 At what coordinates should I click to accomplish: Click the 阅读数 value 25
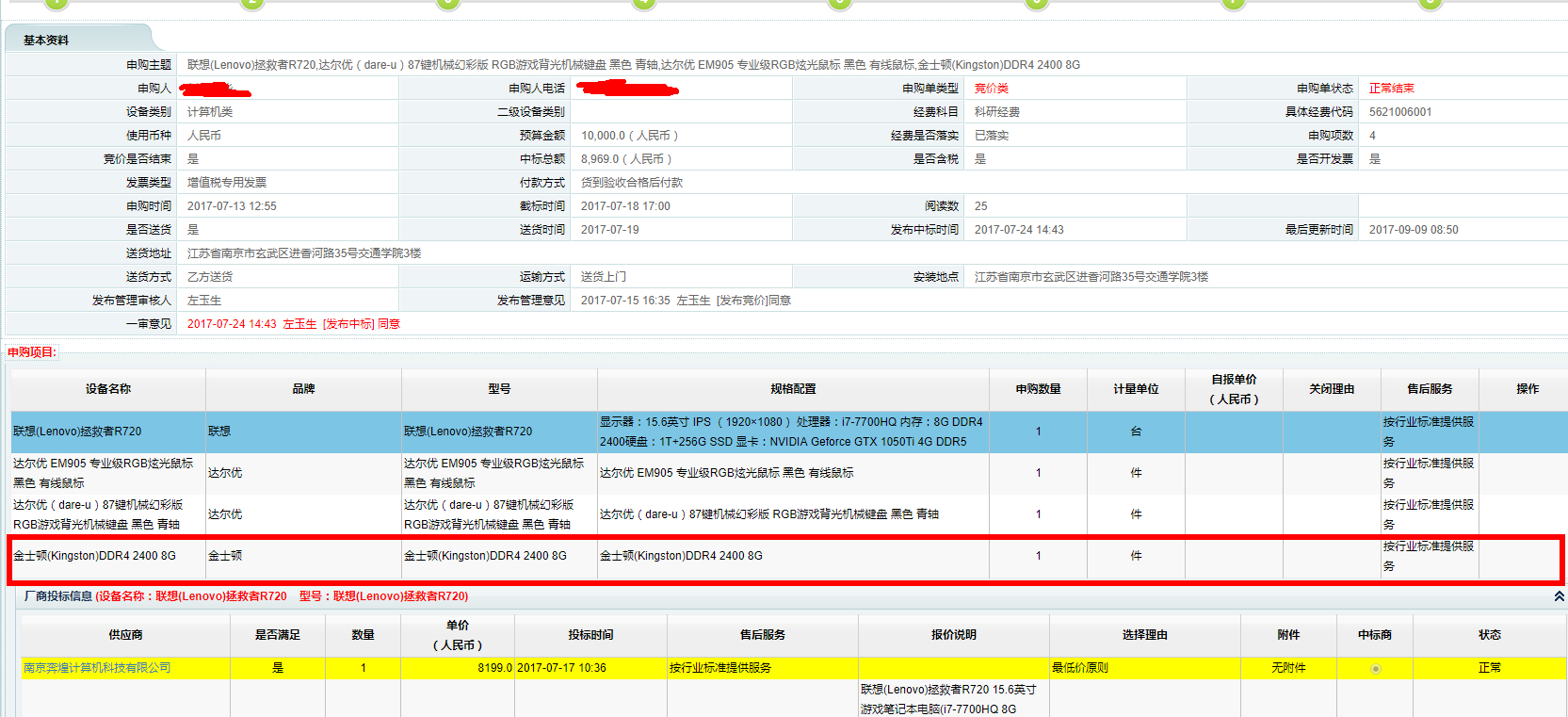981,206
